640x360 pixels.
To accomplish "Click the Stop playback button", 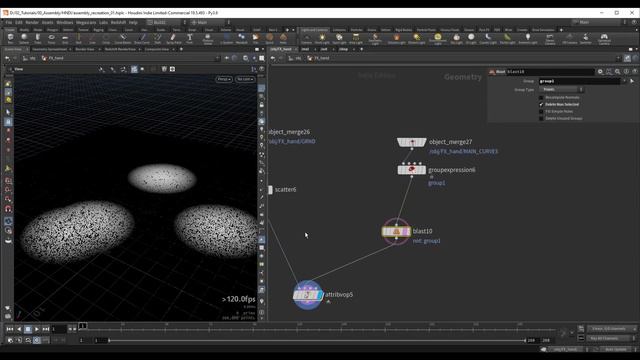I will click(28, 329).
